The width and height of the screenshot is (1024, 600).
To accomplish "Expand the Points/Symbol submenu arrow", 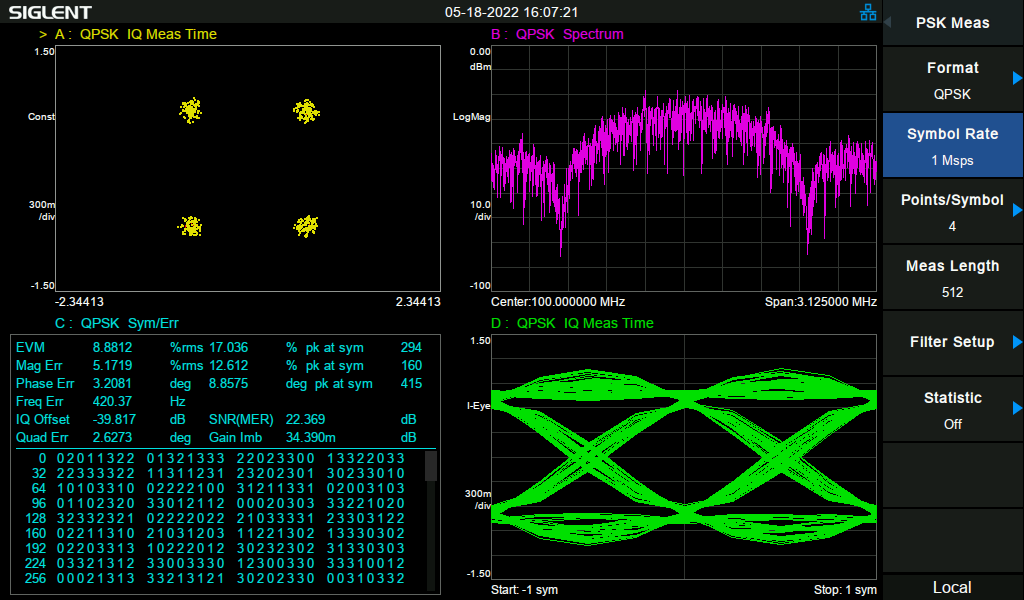I will (x=1017, y=210).
